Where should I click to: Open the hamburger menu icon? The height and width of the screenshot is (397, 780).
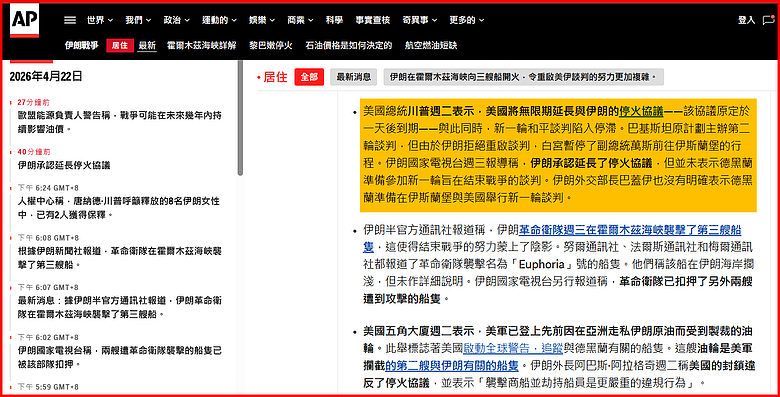tap(70, 20)
